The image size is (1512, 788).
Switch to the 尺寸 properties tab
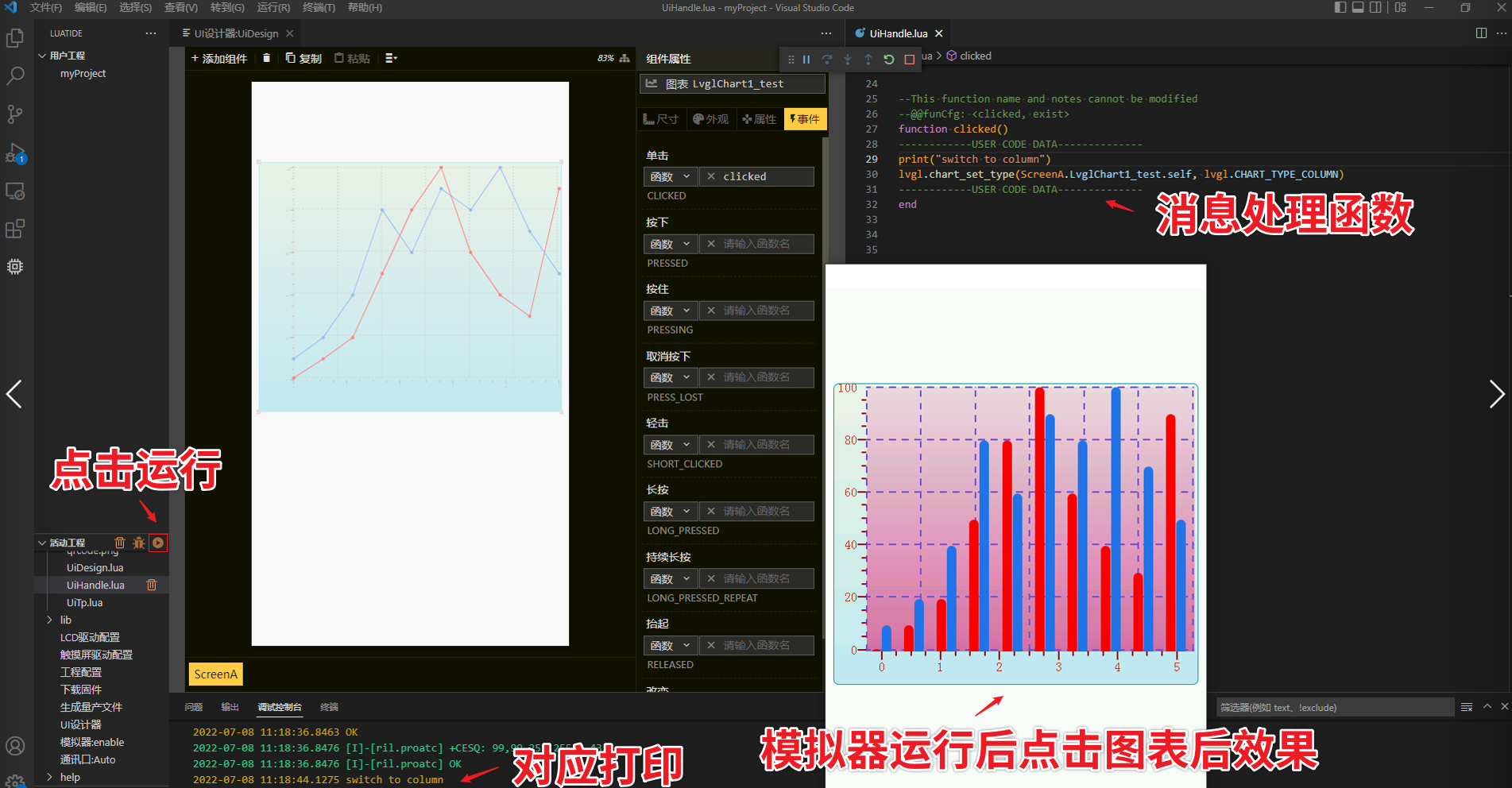pos(661,119)
